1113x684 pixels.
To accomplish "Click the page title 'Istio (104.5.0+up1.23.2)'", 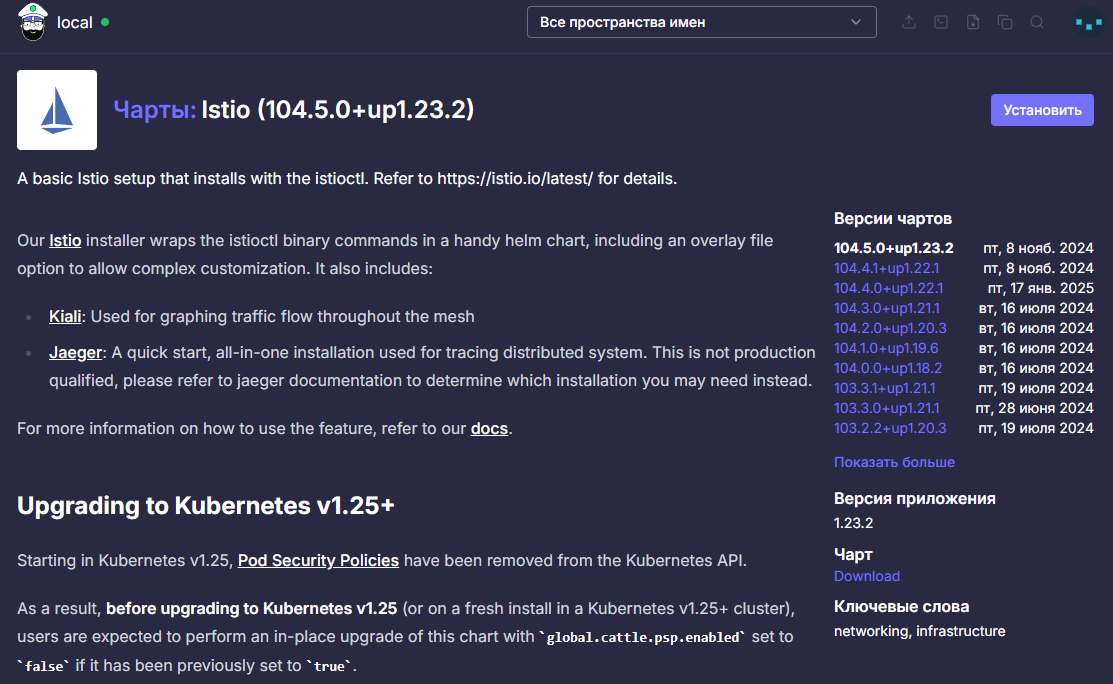I will (338, 109).
